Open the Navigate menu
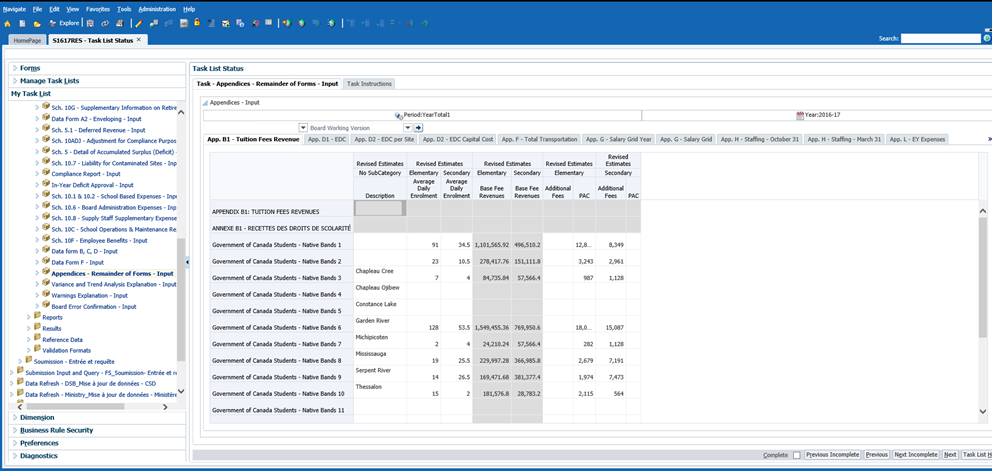992x471 pixels. (15, 9)
